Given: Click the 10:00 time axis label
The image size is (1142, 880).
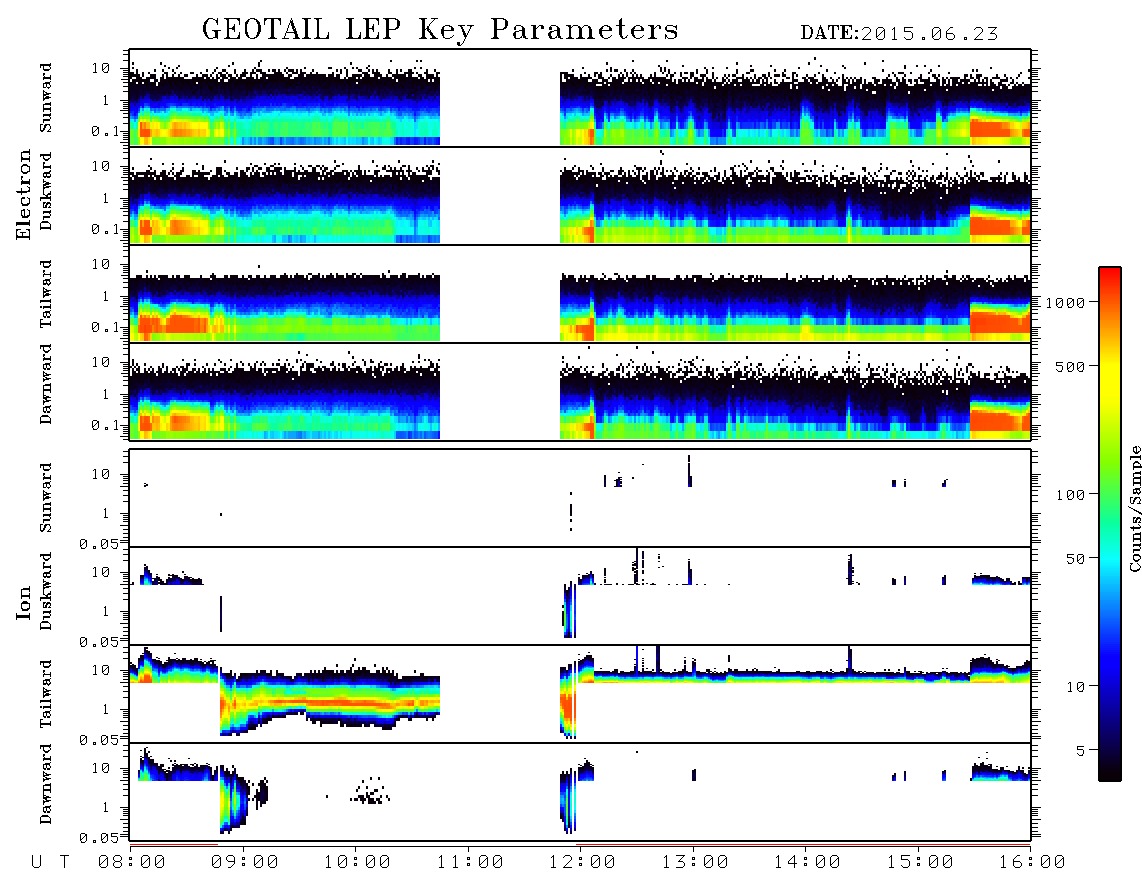Looking at the screenshot, I should (357, 862).
